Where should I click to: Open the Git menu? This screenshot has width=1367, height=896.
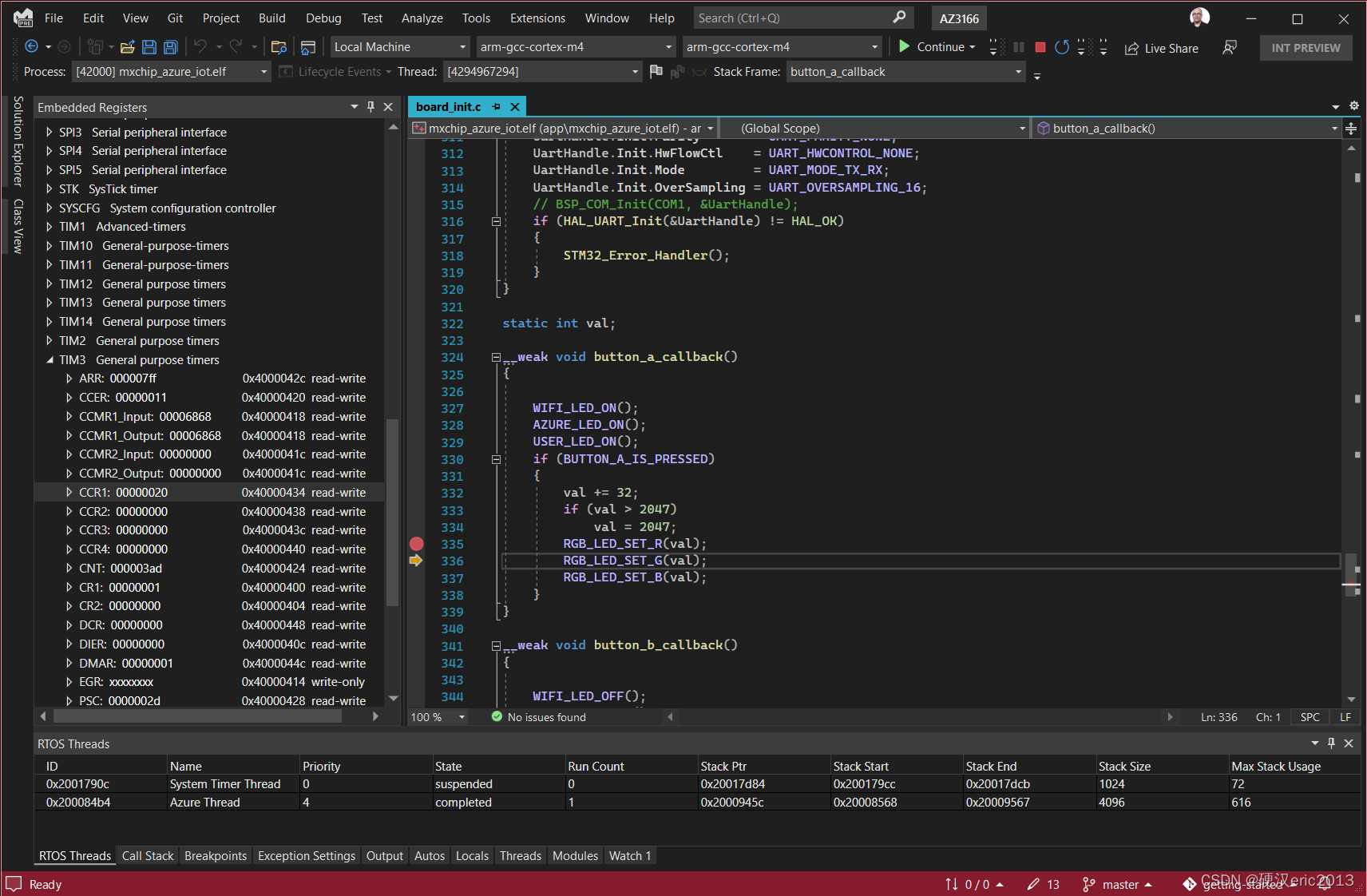(175, 18)
